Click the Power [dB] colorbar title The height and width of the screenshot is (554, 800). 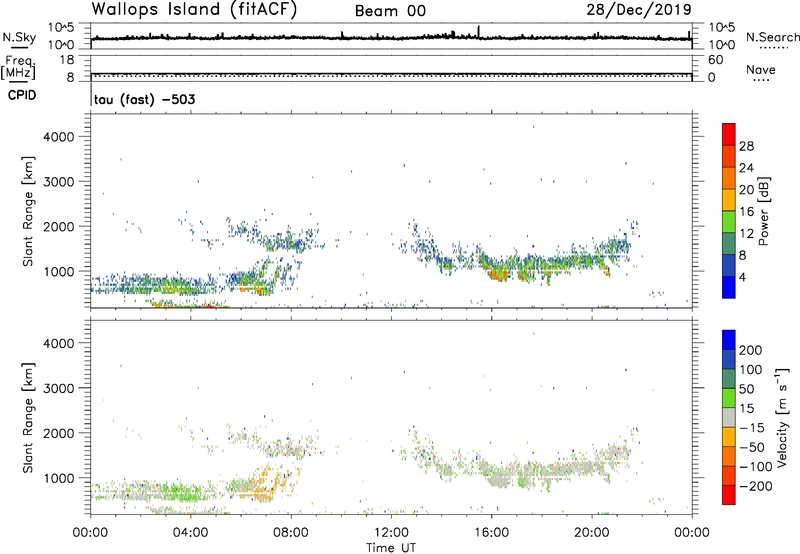coord(763,211)
